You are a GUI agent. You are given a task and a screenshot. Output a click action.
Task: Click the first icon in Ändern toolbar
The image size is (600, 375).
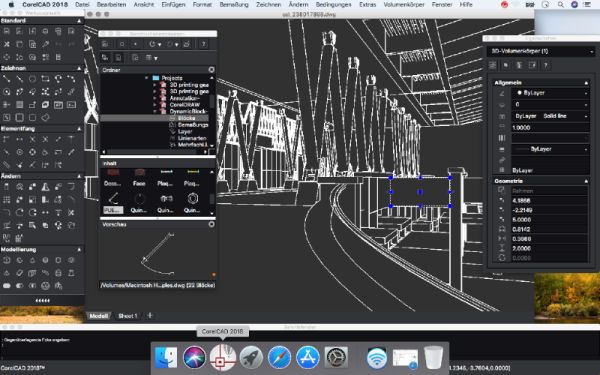[7, 187]
